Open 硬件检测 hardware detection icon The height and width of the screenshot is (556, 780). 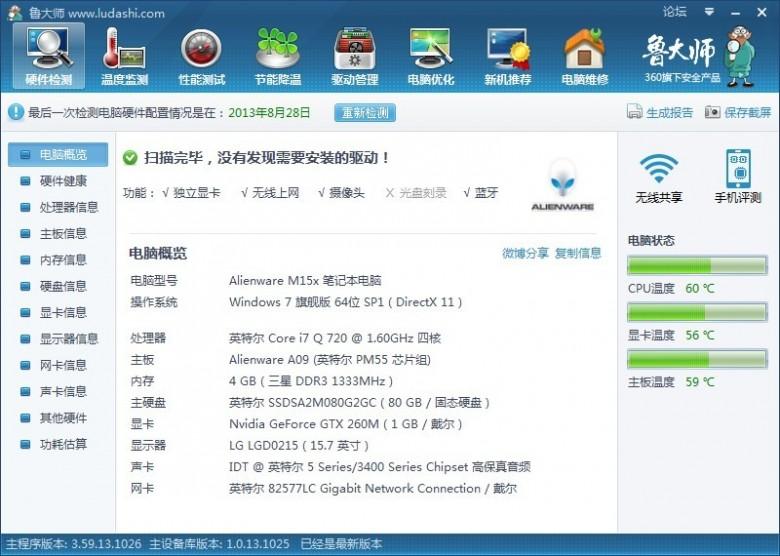click(48, 56)
